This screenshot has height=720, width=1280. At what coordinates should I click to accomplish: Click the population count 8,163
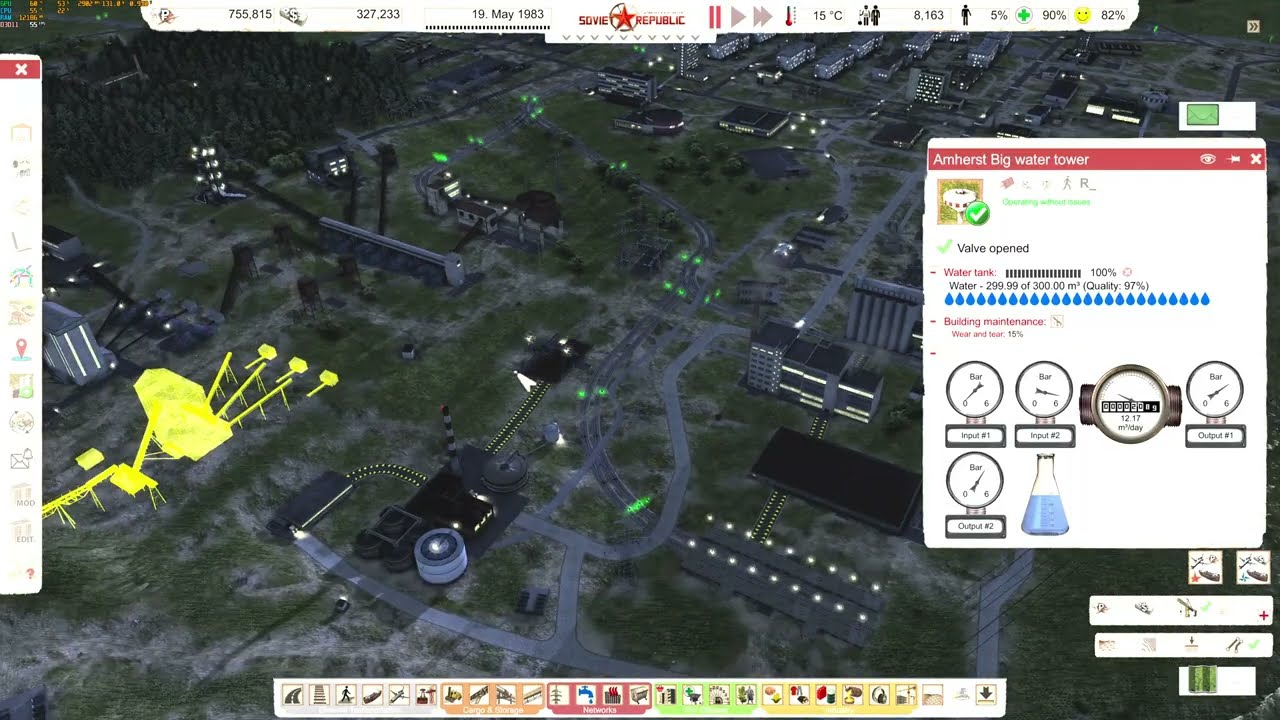[x=928, y=15]
